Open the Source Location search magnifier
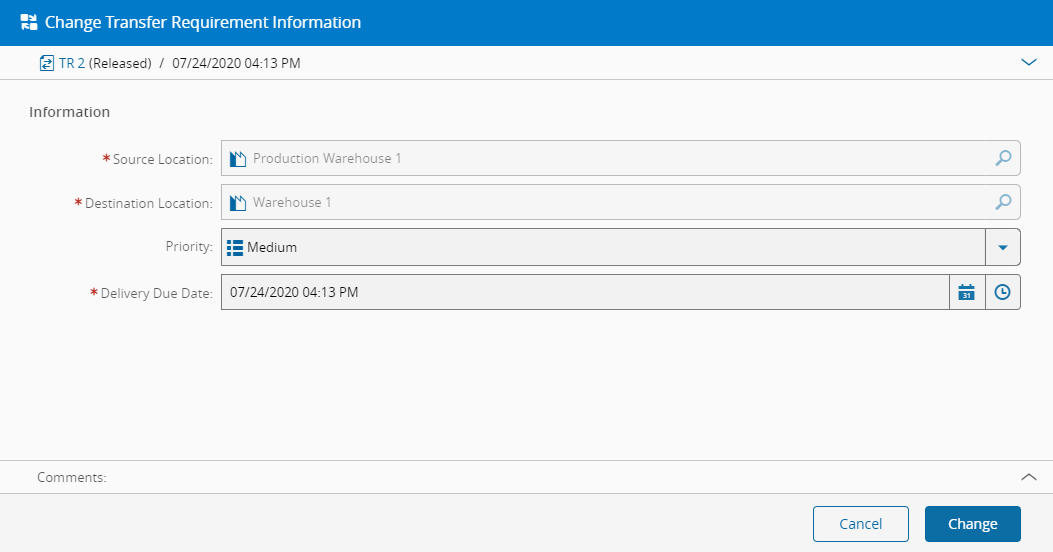 click(x=1003, y=158)
